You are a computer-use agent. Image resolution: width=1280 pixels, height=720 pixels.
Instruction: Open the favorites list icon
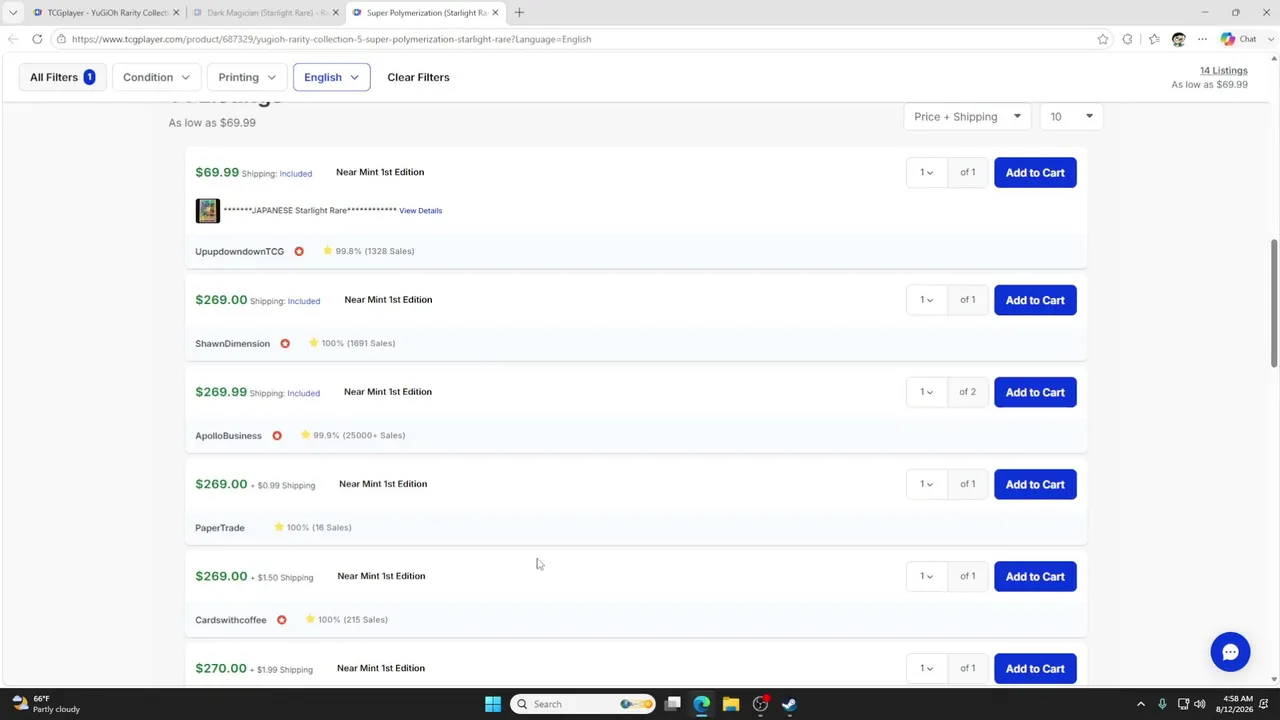pos(1154,39)
